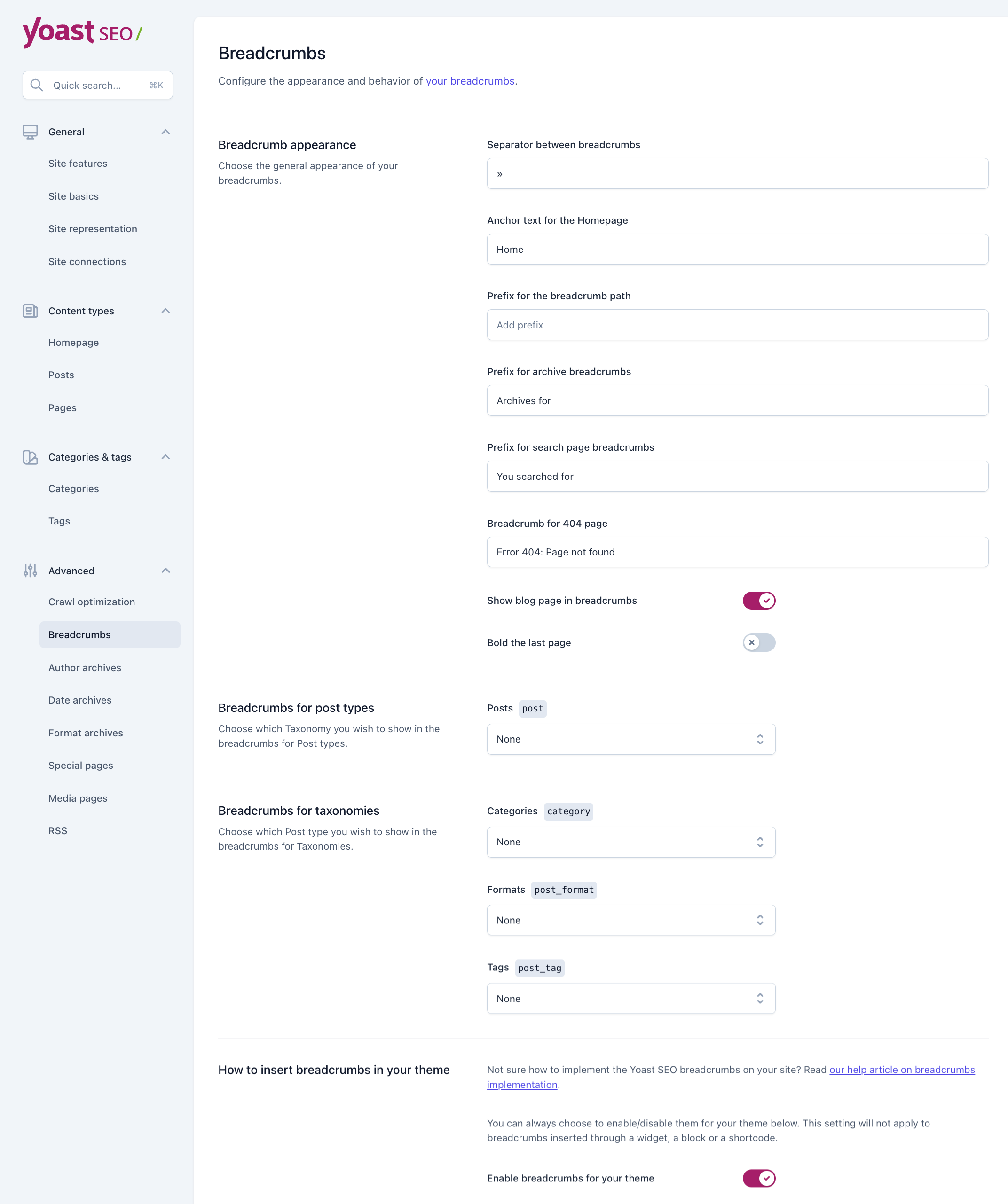Open the your breadcrumbs link
Screen dimensions: 1008x1204
pos(471,81)
